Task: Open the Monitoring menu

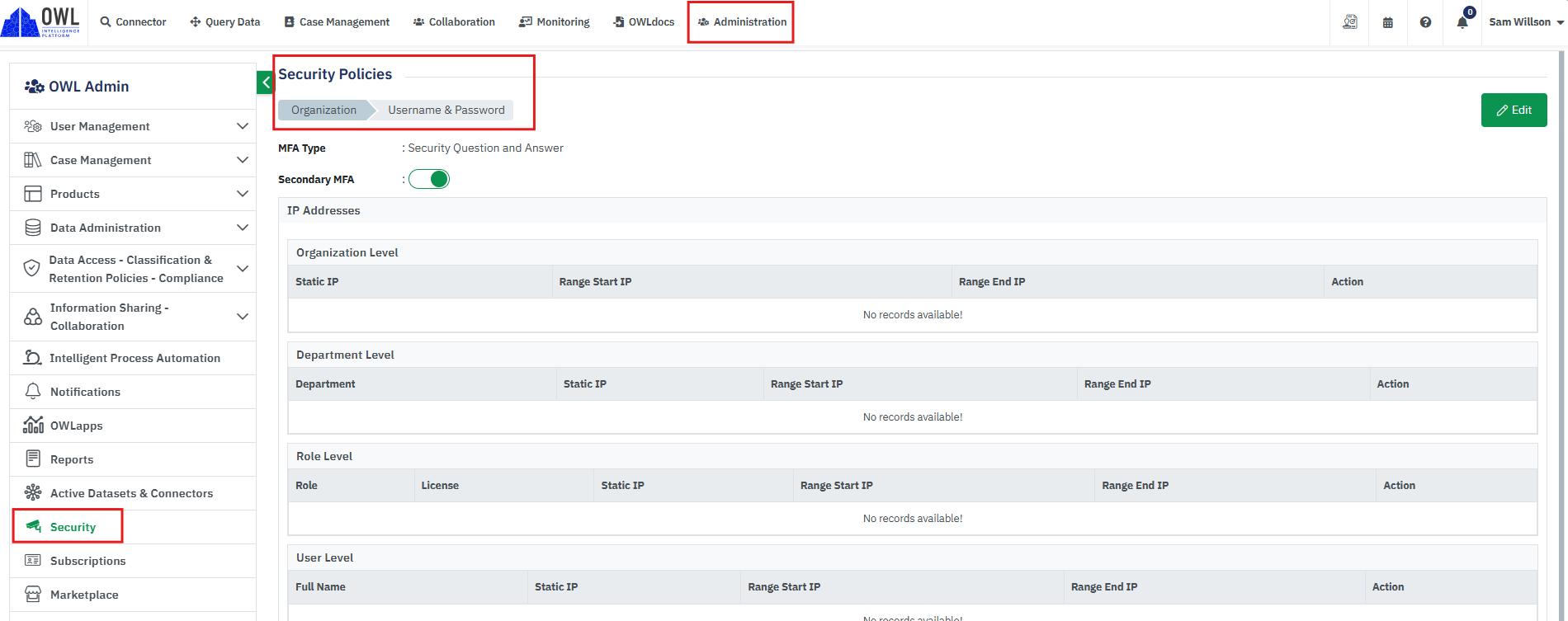Action: pyautogui.click(x=555, y=22)
